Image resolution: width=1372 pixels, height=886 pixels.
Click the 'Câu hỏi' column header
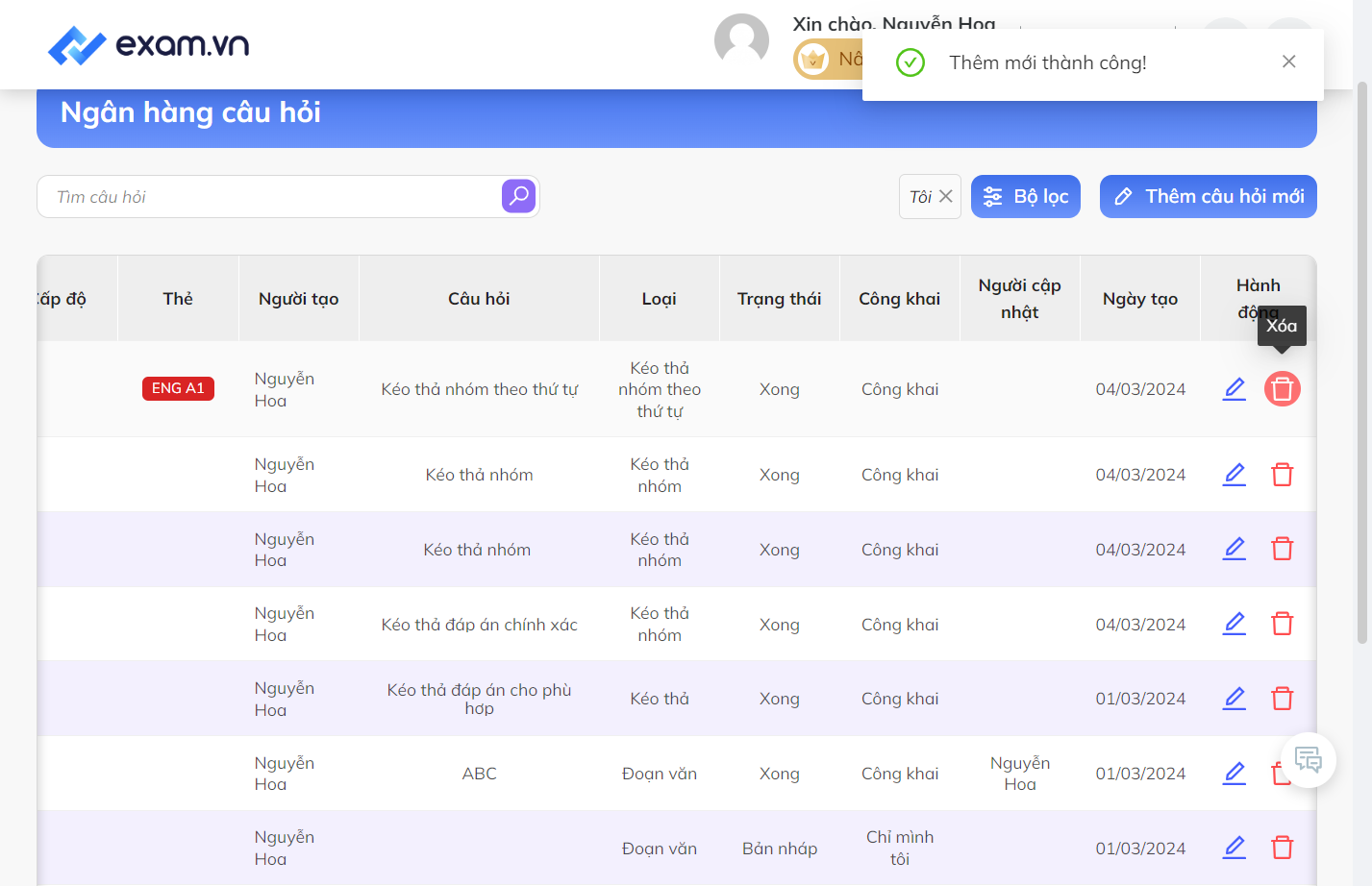(479, 299)
